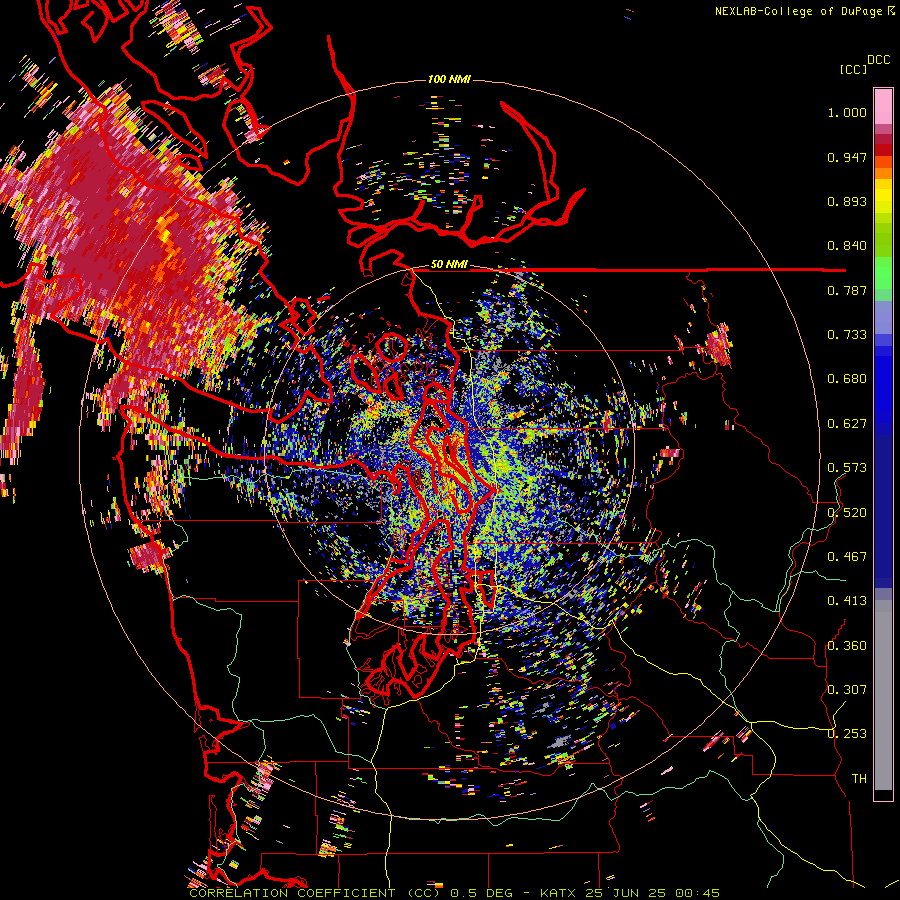Click the CORRELATION COEFFICIENT (CC) caption text
Viewport: 900px width, 900px height.
(315, 893)
